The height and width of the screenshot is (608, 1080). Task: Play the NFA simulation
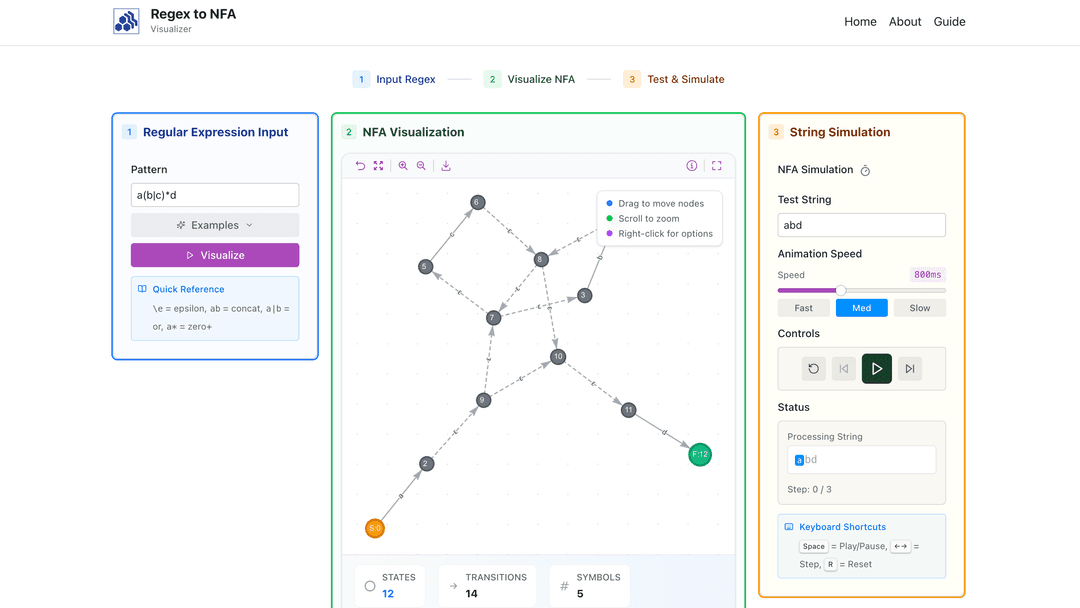[877, 369]
